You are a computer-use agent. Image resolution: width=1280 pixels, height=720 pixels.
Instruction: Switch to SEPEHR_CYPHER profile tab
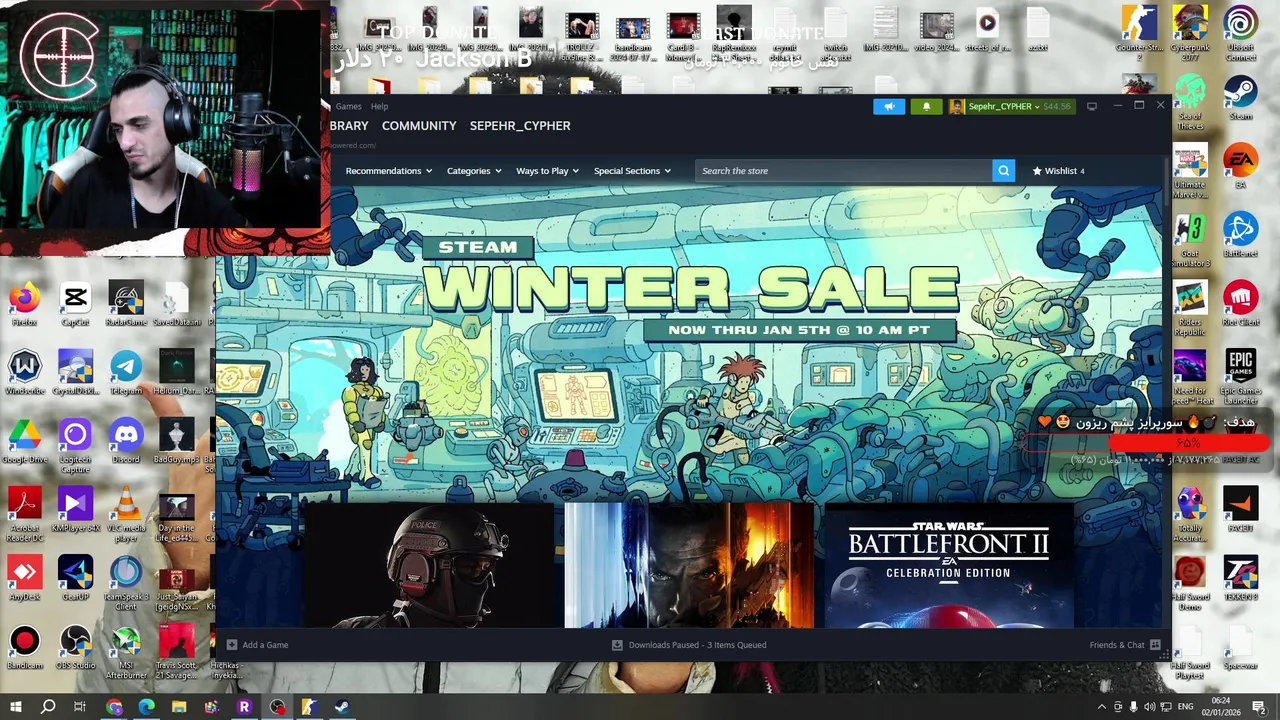click(x=520, y=126)
